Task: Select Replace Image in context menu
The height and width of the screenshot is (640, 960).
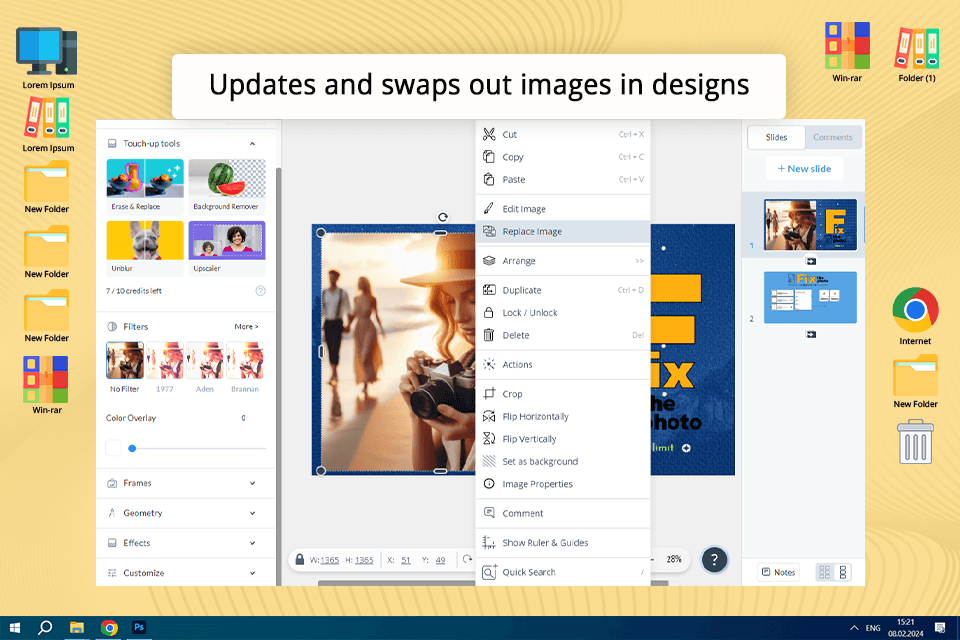Action: pyautogui.click(x=563, y=232)
